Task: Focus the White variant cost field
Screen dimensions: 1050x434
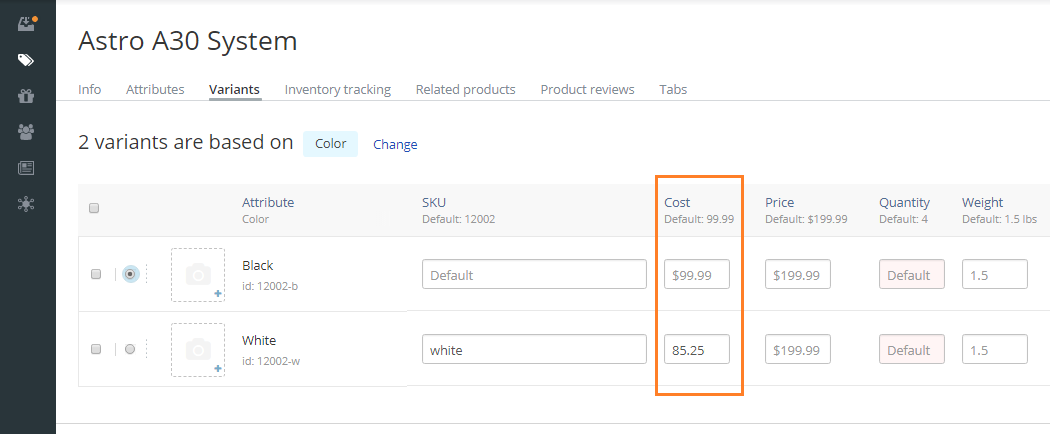Action: point(696,350)
